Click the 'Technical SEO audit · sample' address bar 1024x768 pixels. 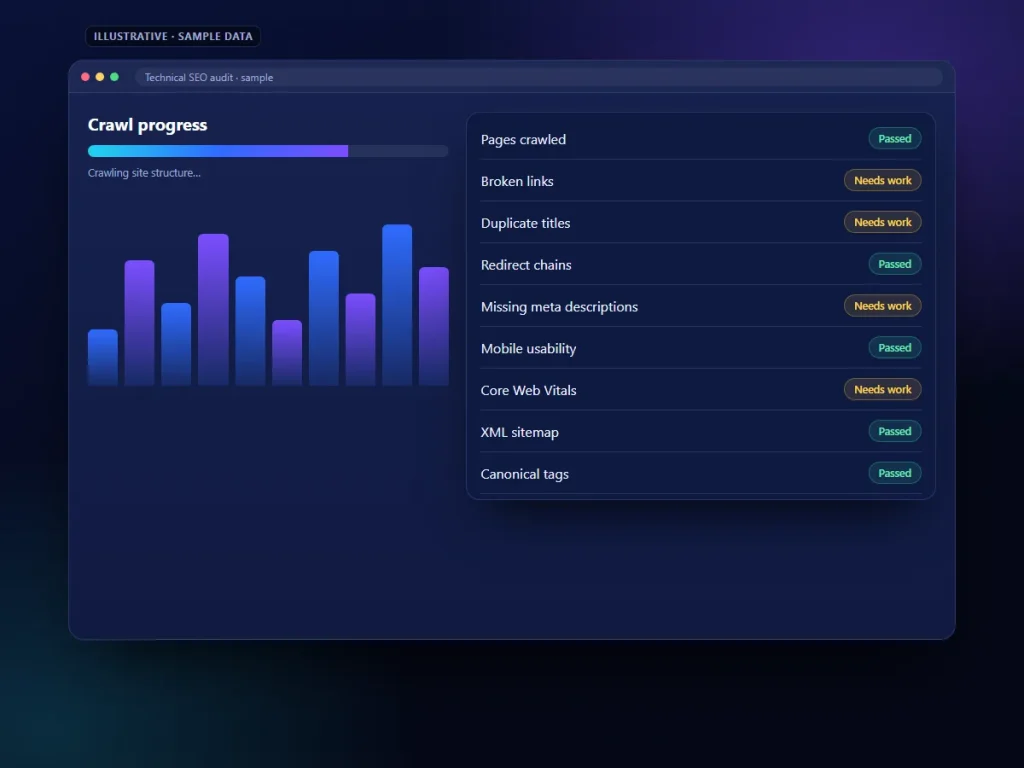tap(539, 77)
